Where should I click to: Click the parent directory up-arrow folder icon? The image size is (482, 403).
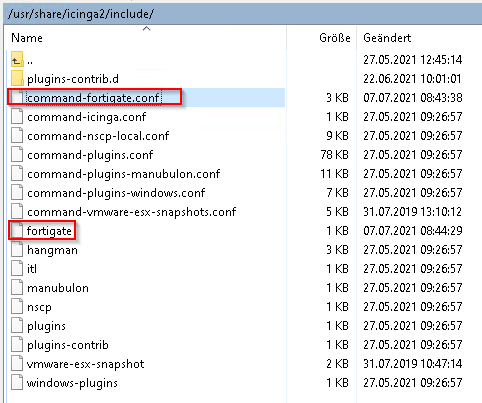click(17, 59)
